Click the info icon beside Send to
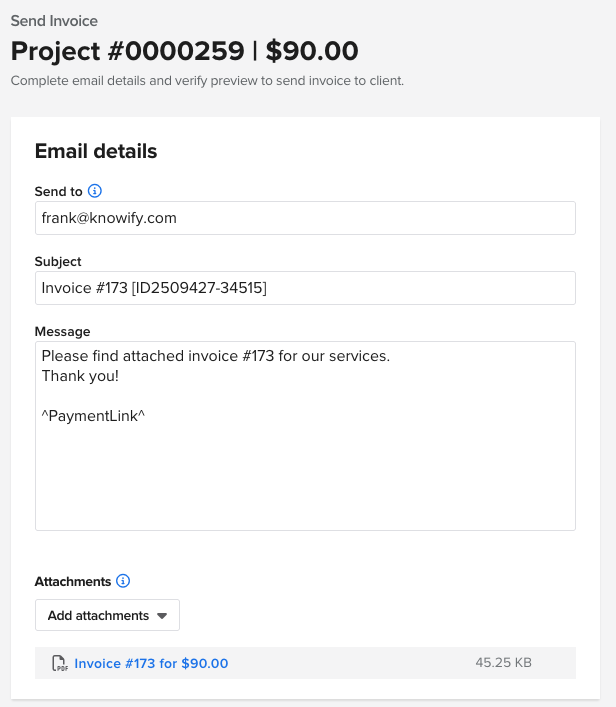This screenshot has height=707, width=616. click(96, 191)
